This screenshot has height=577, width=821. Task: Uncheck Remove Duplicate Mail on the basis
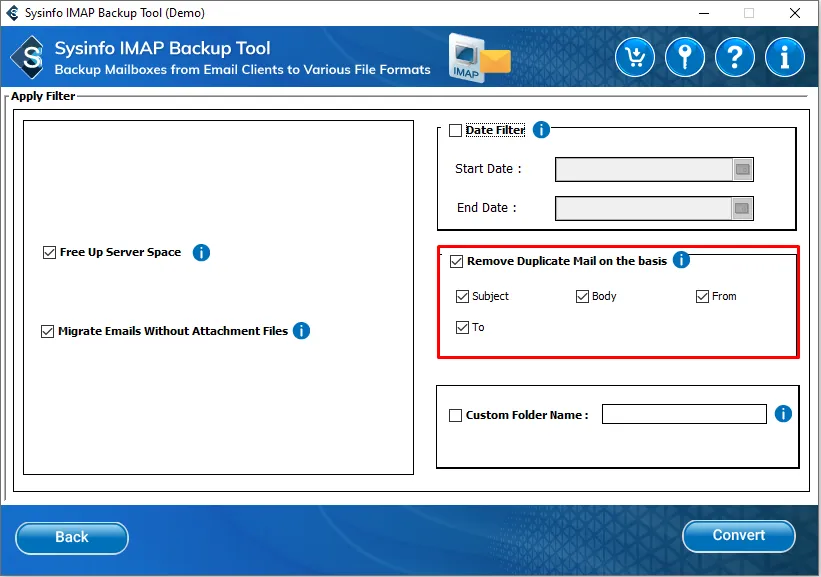coord(457,261)
